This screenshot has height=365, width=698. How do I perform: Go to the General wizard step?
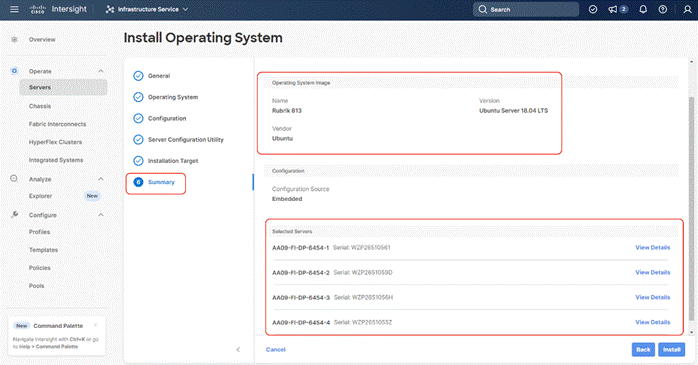point(159,76)
